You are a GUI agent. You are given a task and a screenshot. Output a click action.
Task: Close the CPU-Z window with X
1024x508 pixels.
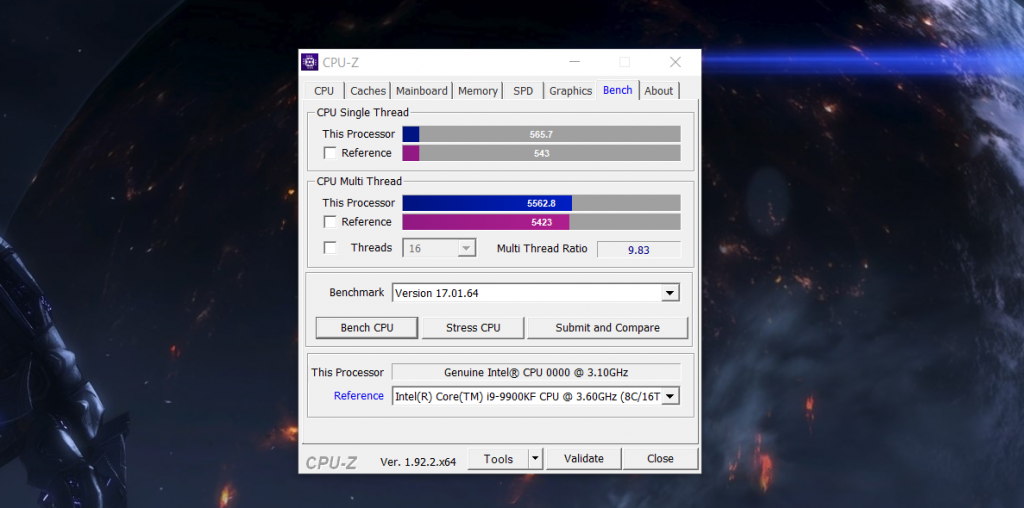675,62
